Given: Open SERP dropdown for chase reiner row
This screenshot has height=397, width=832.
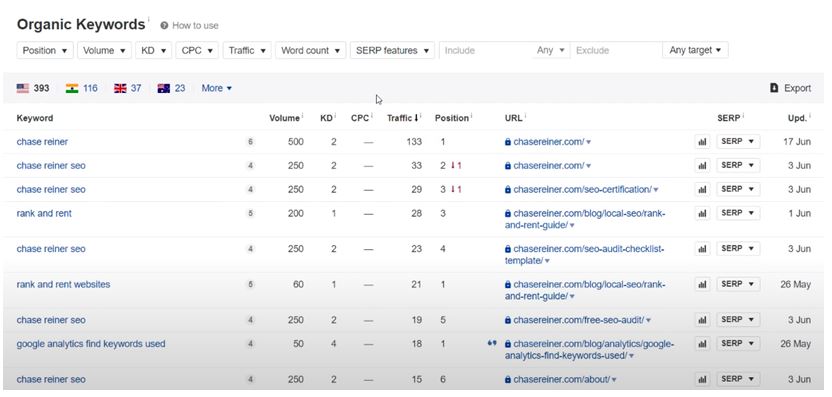Looking at the screenshot, I should (x=738, y=142).
